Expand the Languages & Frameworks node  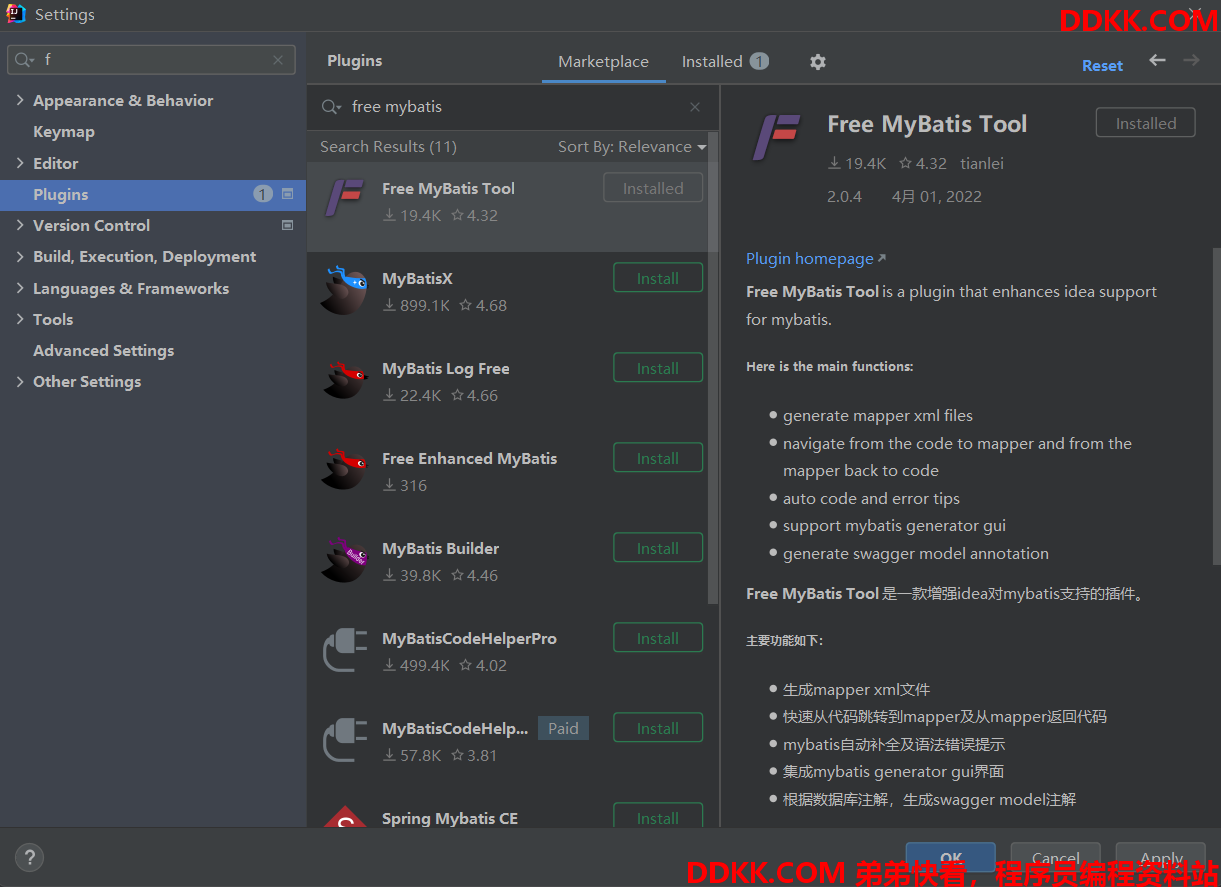point(20,288)
